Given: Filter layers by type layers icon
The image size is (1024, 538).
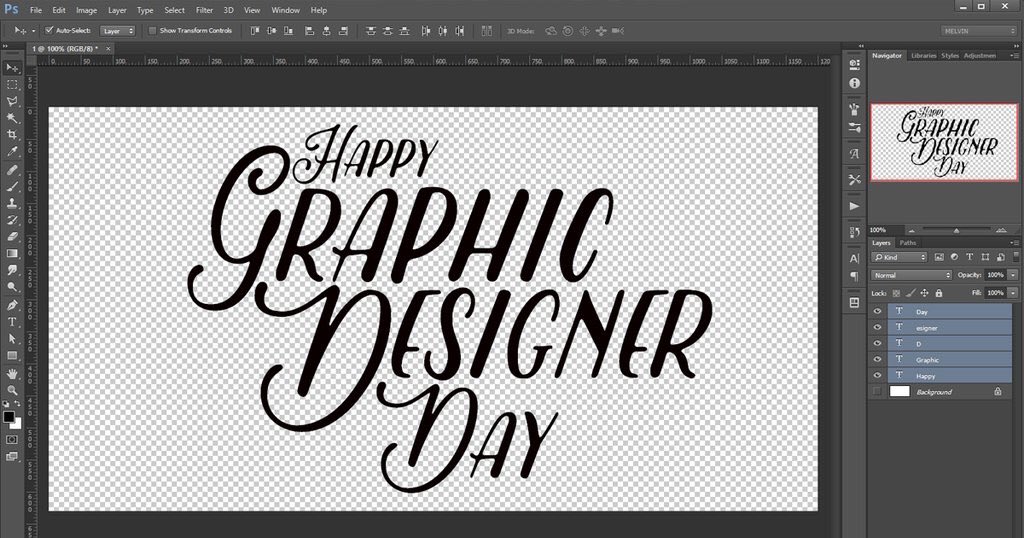Looking at the screenshot, I should (x=969, y=257).
